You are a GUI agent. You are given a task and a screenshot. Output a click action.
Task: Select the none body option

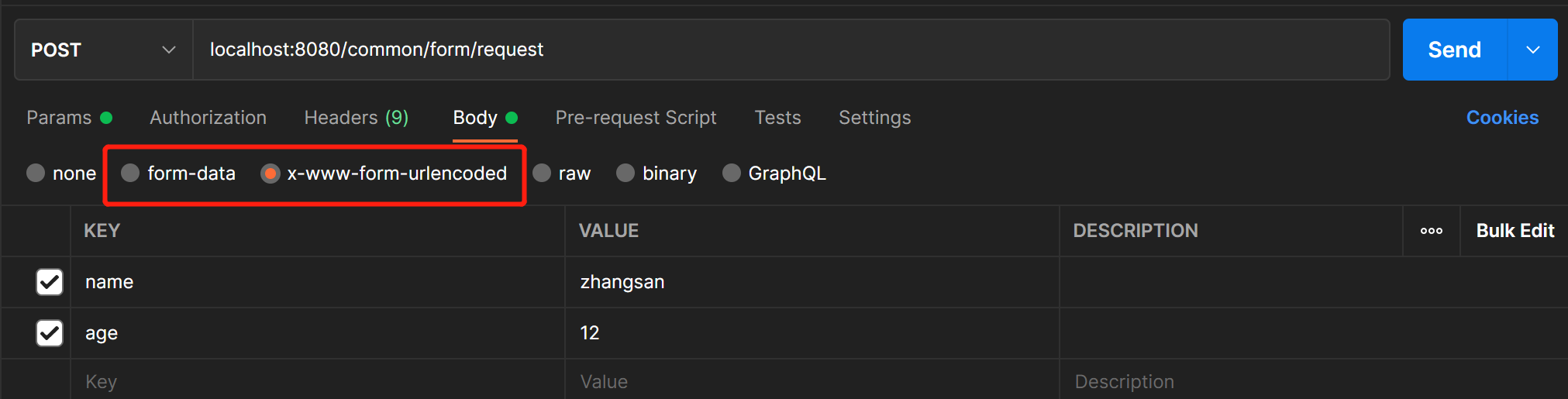36,173
